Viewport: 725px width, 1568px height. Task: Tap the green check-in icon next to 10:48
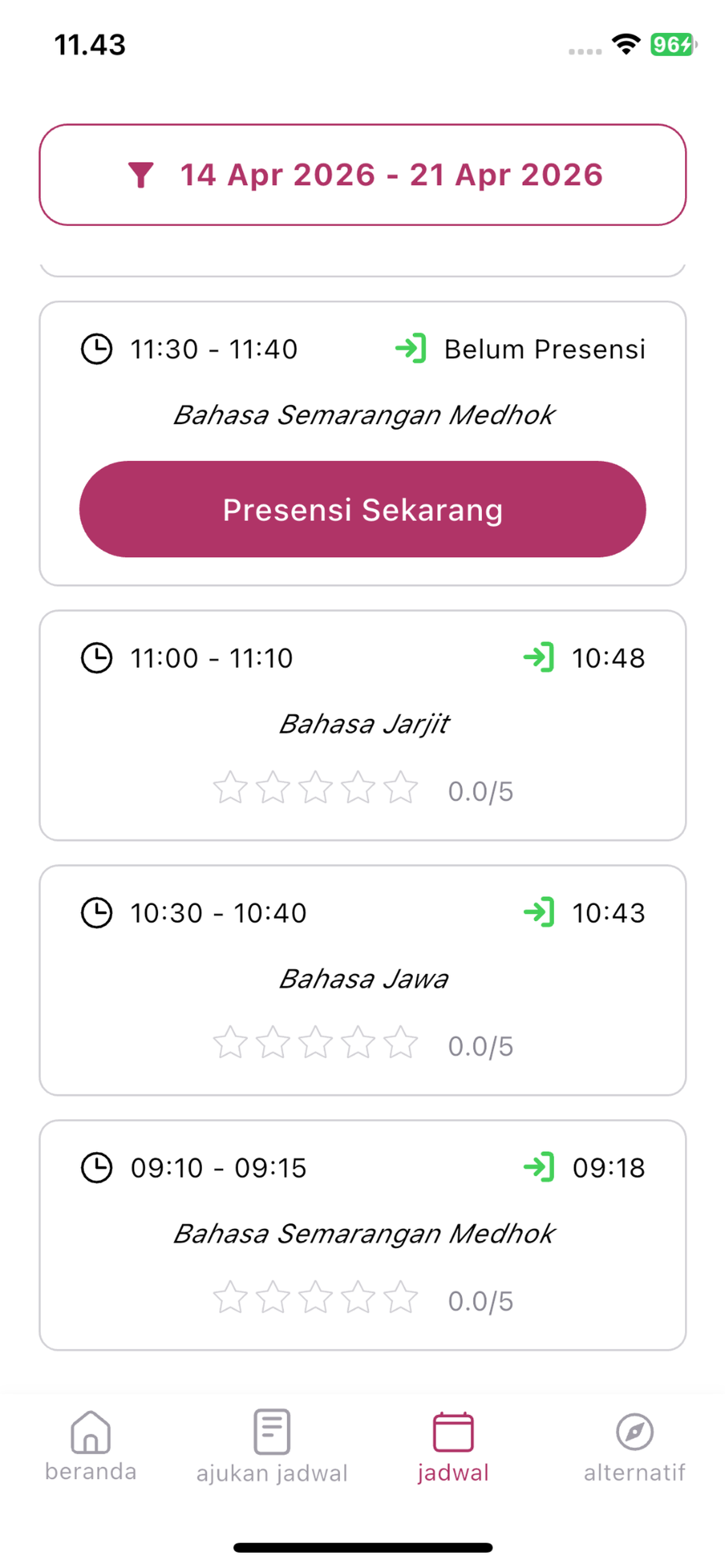(539, 658)
